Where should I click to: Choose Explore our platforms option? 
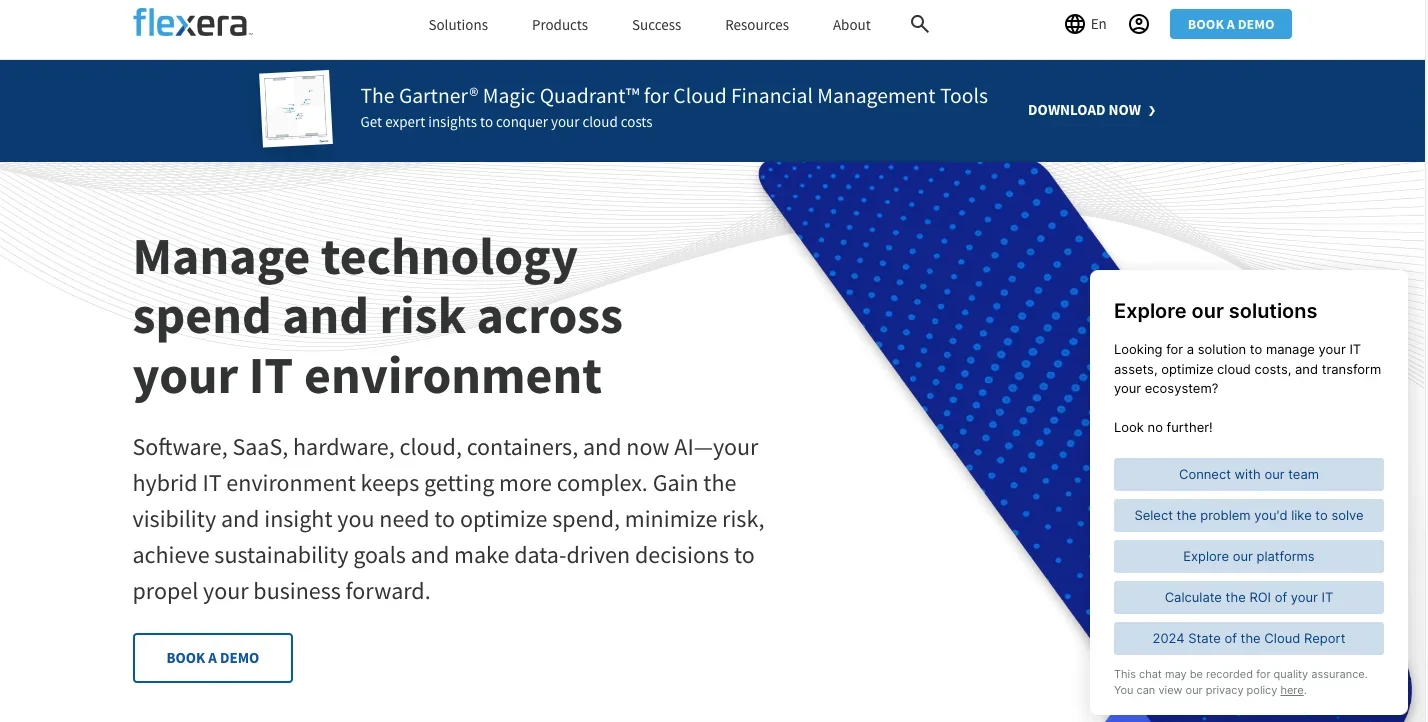1248,557
